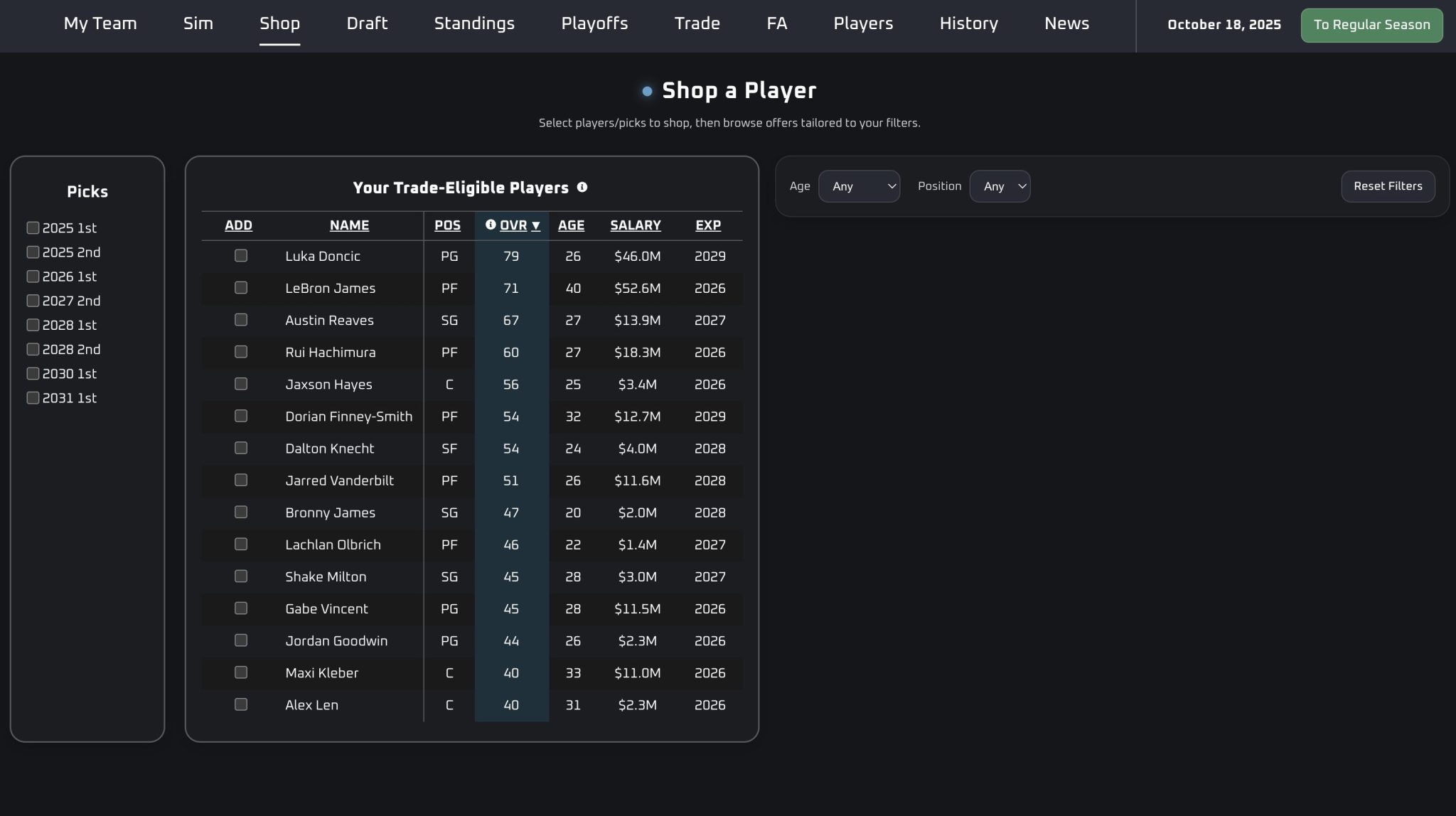
Task: Tick the 2026 1st pick checkbox
Action: click(33, 277)
